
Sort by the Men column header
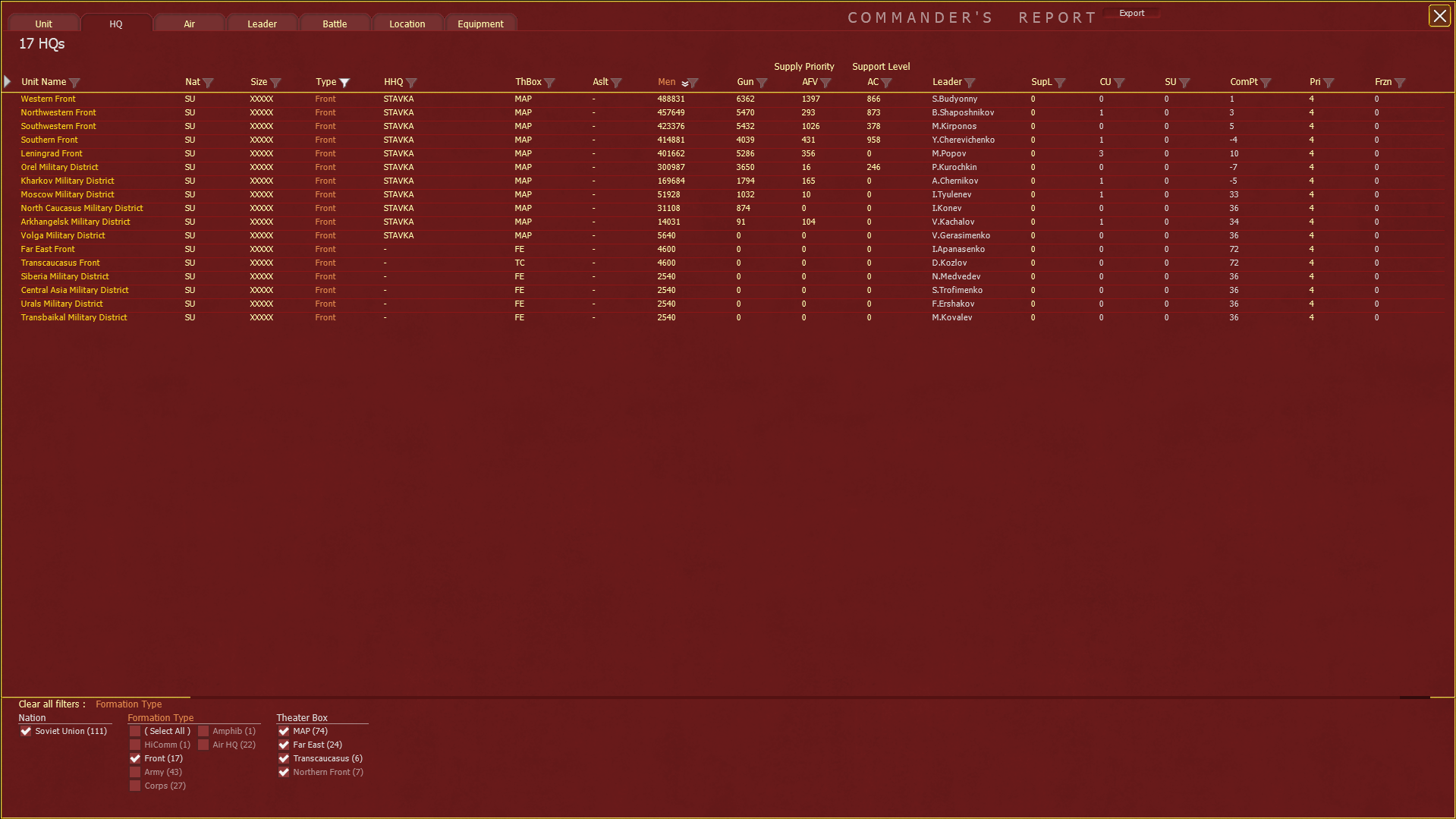click(666, 82)
